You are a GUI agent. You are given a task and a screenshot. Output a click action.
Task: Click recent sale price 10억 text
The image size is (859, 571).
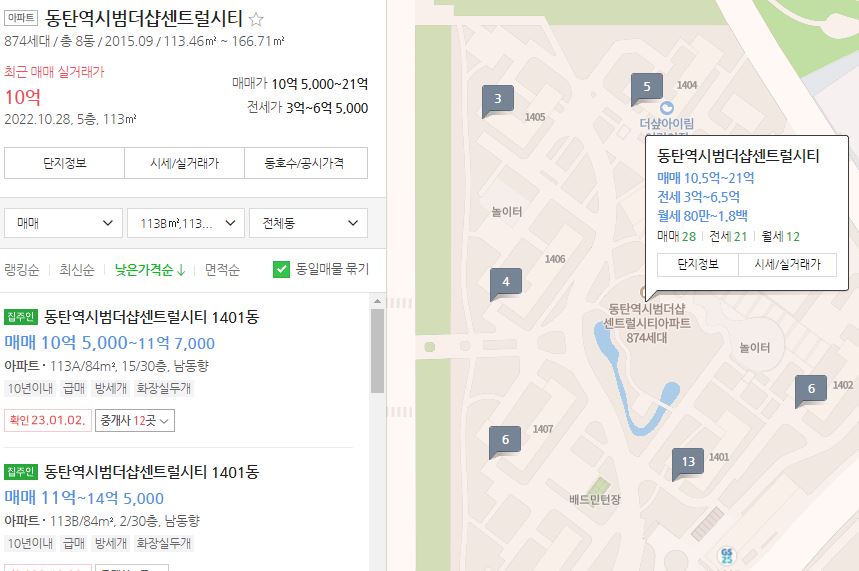coord(23,97)
